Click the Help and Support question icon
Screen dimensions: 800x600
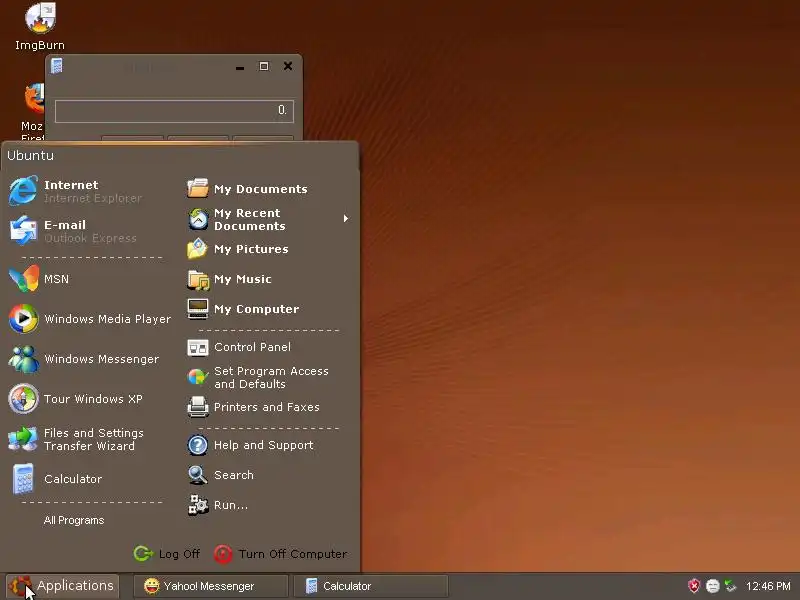(x=197, y=445)
